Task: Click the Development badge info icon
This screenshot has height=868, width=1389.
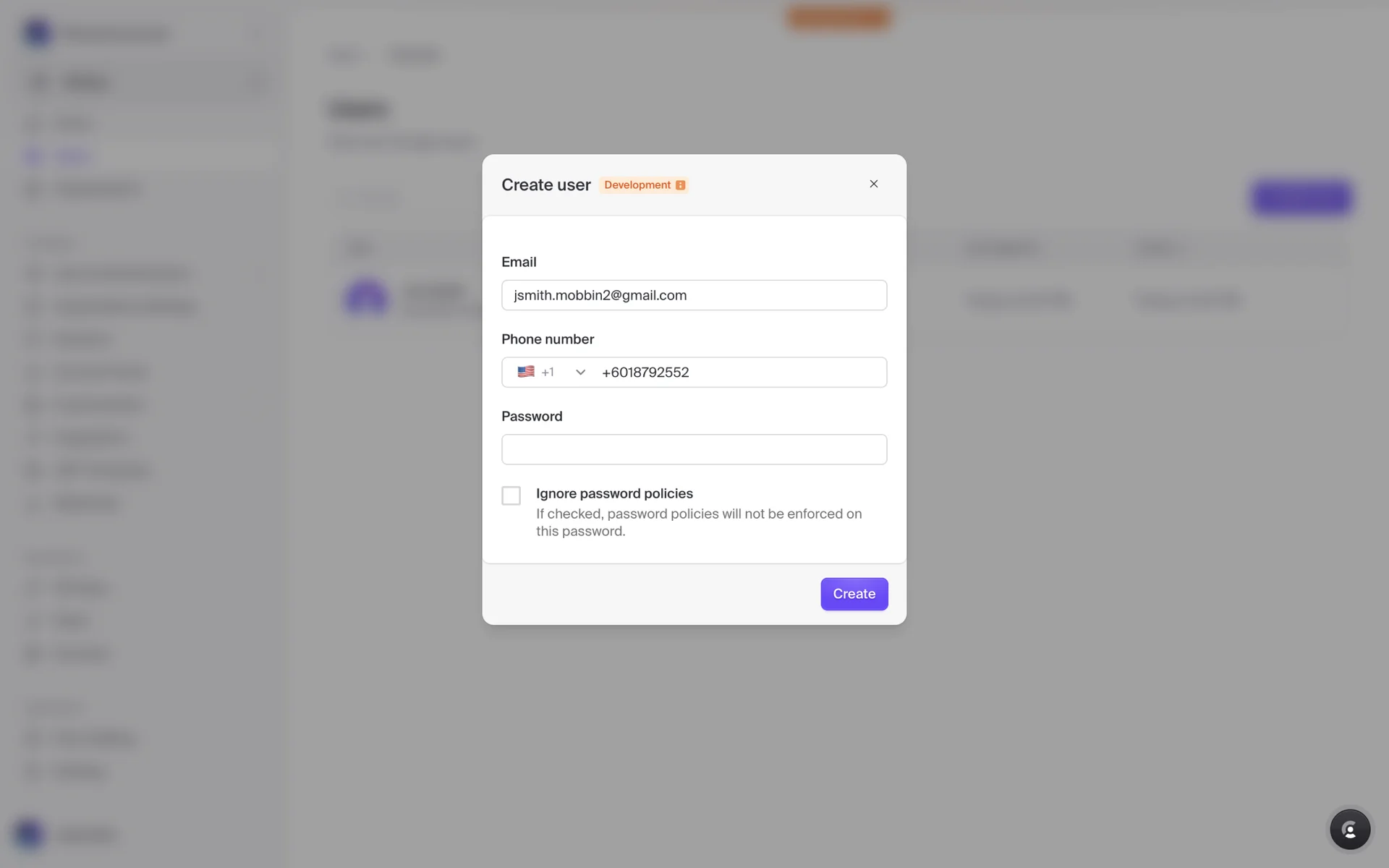Action: click(680, 185)
